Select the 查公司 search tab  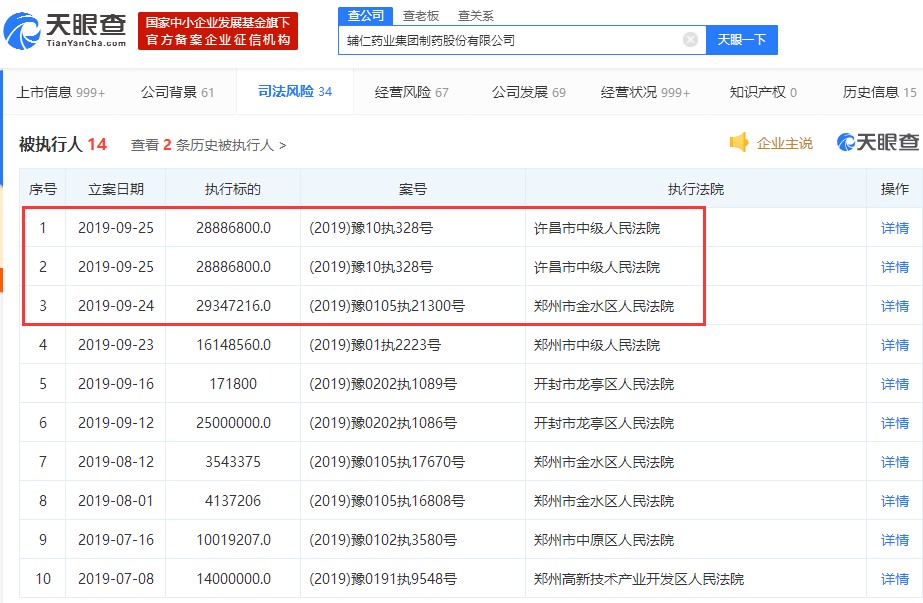[366, 16]
